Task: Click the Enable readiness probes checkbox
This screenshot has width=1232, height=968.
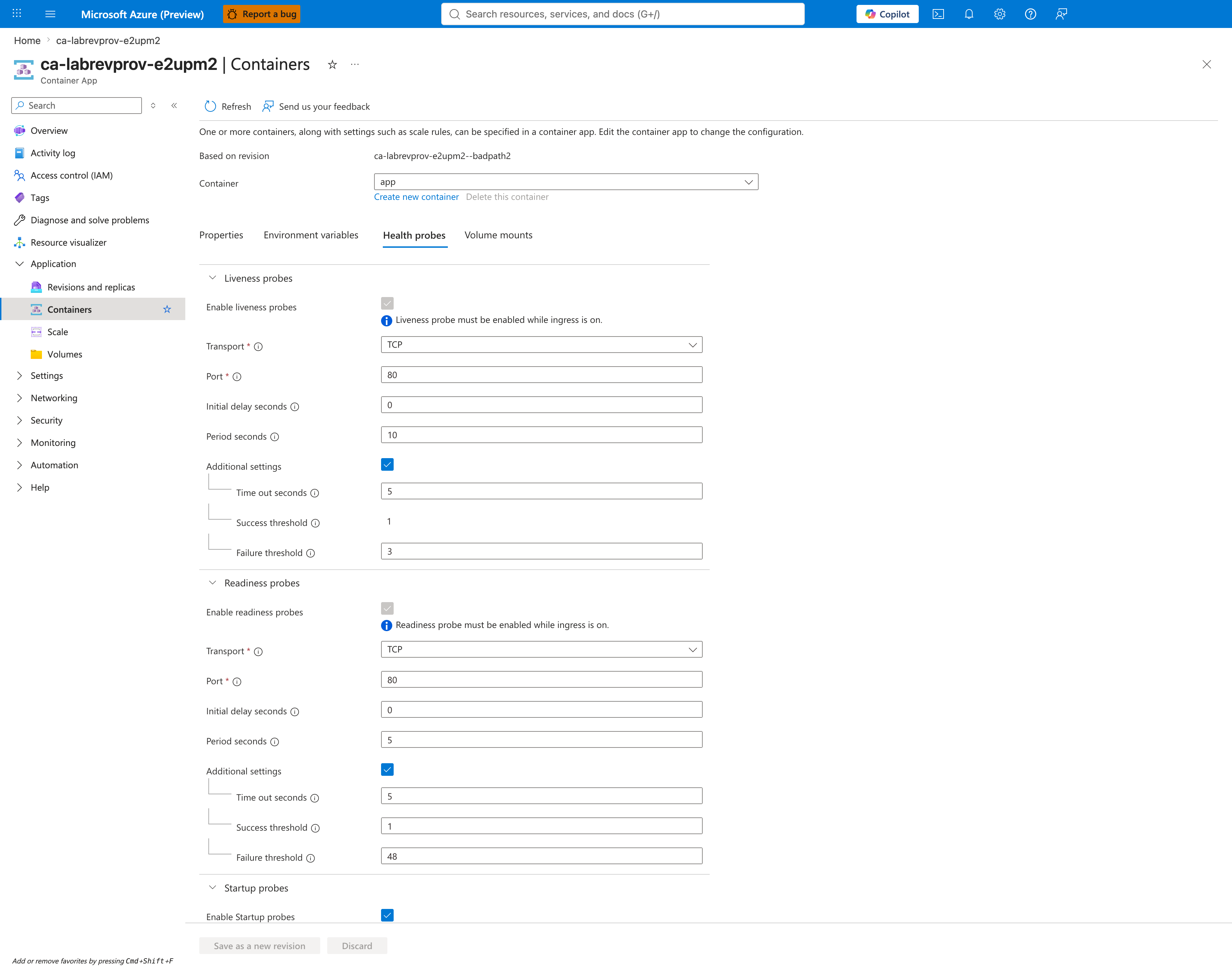Action: pos(387,608)
